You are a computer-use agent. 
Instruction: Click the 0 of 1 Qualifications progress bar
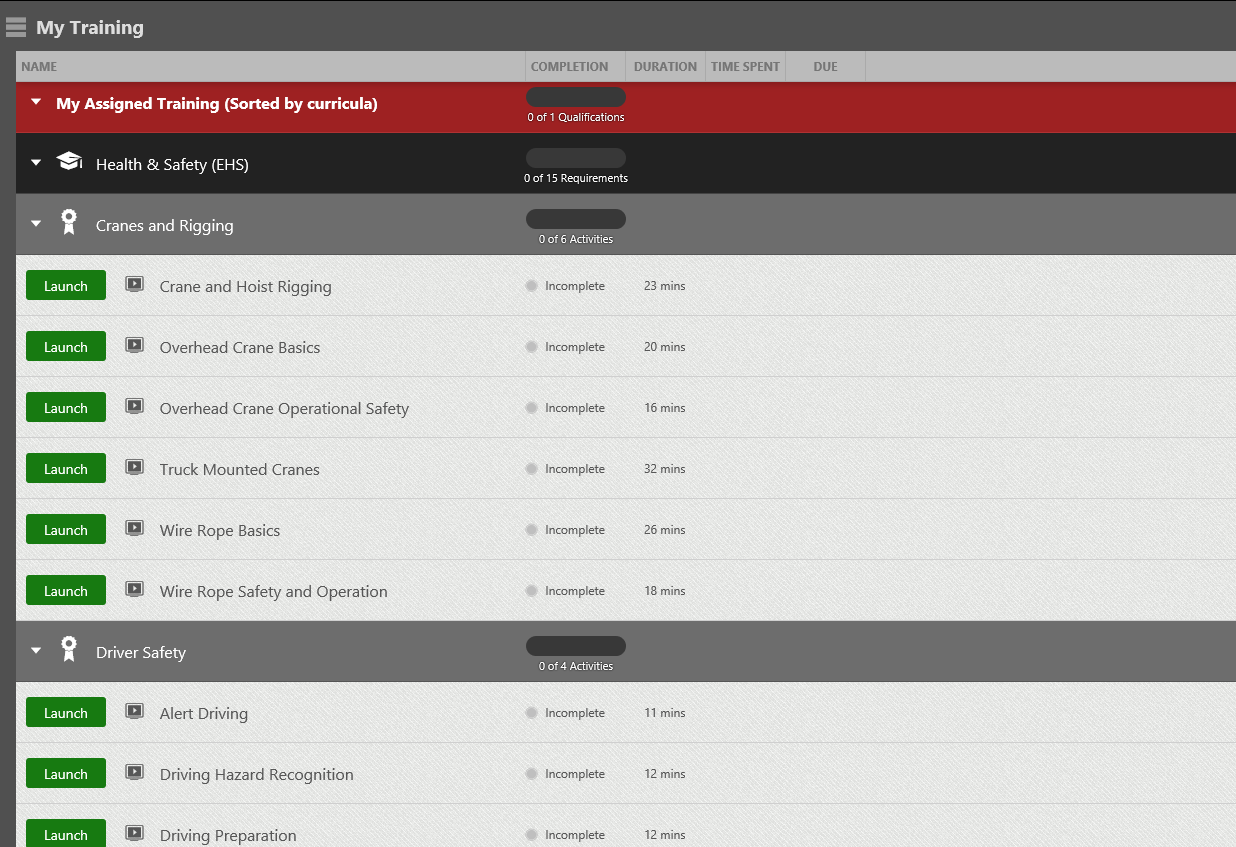tap(576, 97)
